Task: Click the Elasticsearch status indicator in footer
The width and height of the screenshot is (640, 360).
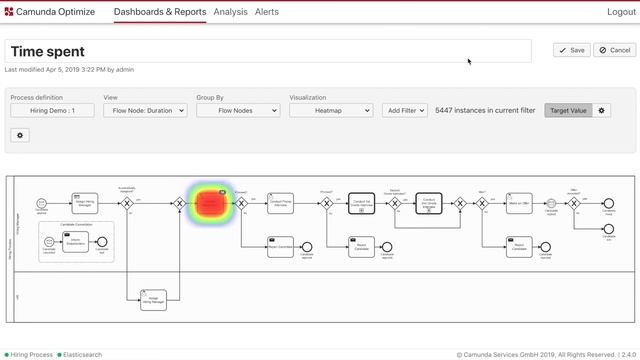Action: (80, 355)
